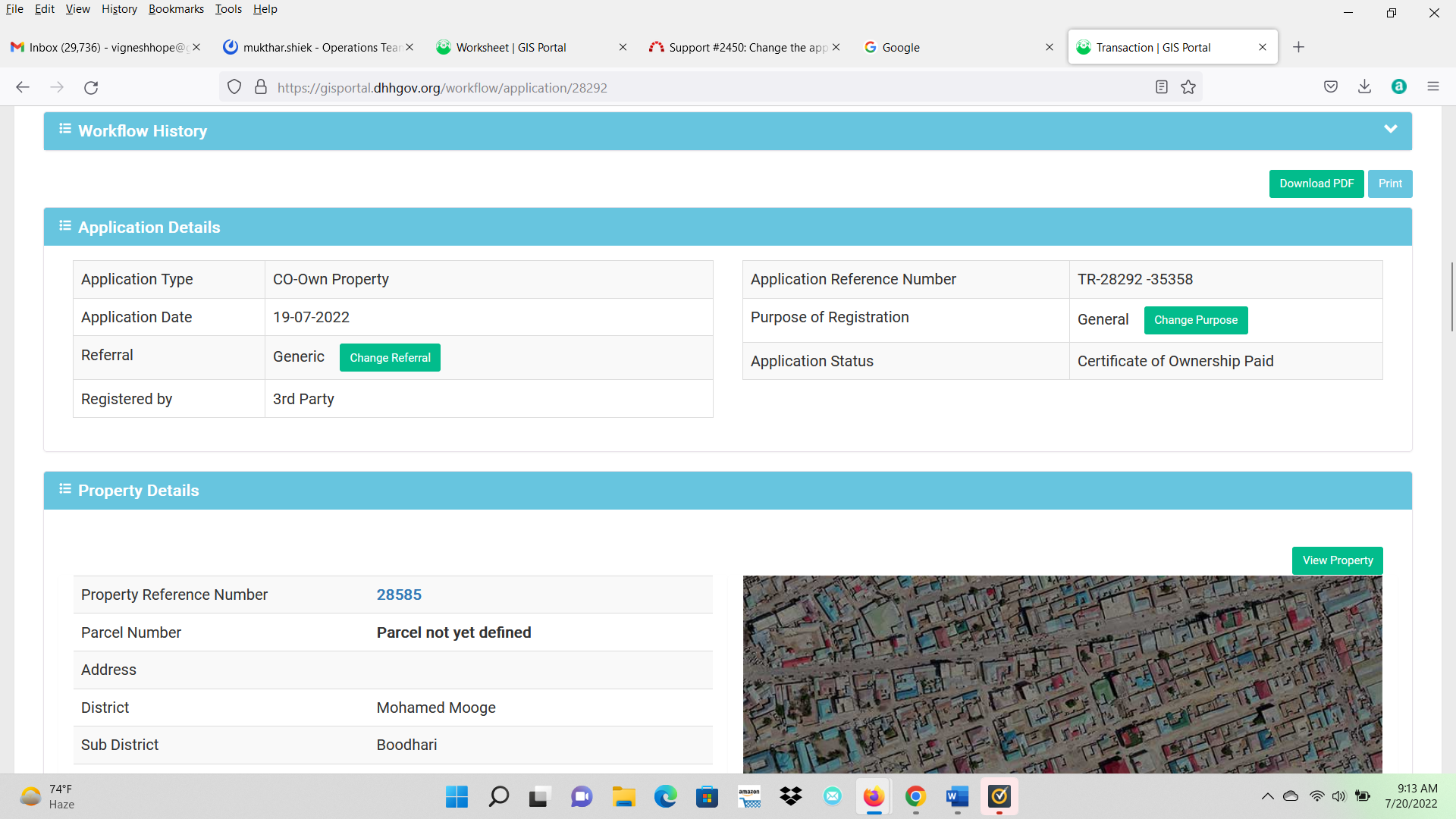Open the weather widget showing 74°F Haze
Image resolution: width=1456 pixels, height=819 pixels.
point(48,796)
